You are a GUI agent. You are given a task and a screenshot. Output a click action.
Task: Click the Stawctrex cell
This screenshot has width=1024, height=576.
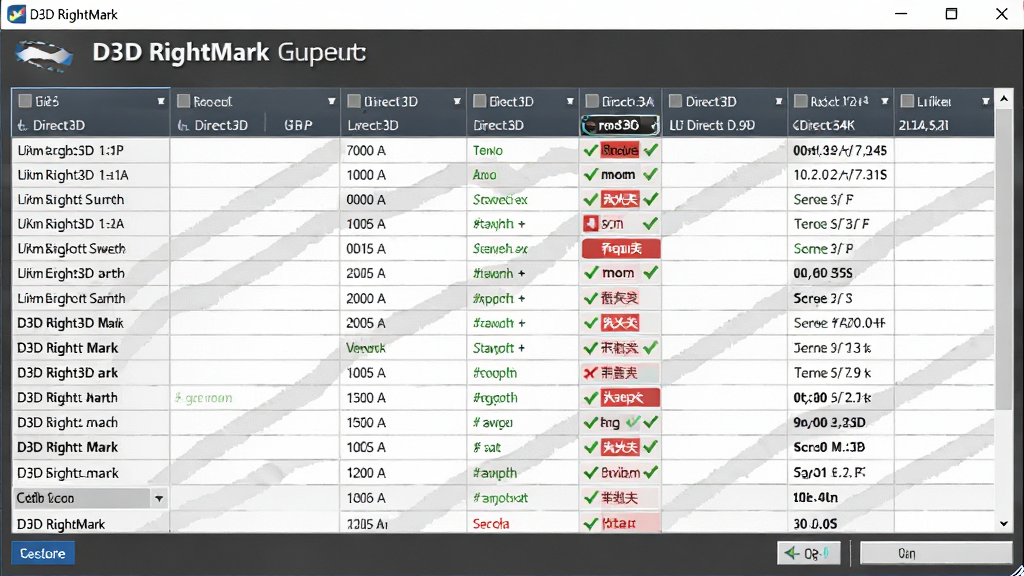pos(500,199)
